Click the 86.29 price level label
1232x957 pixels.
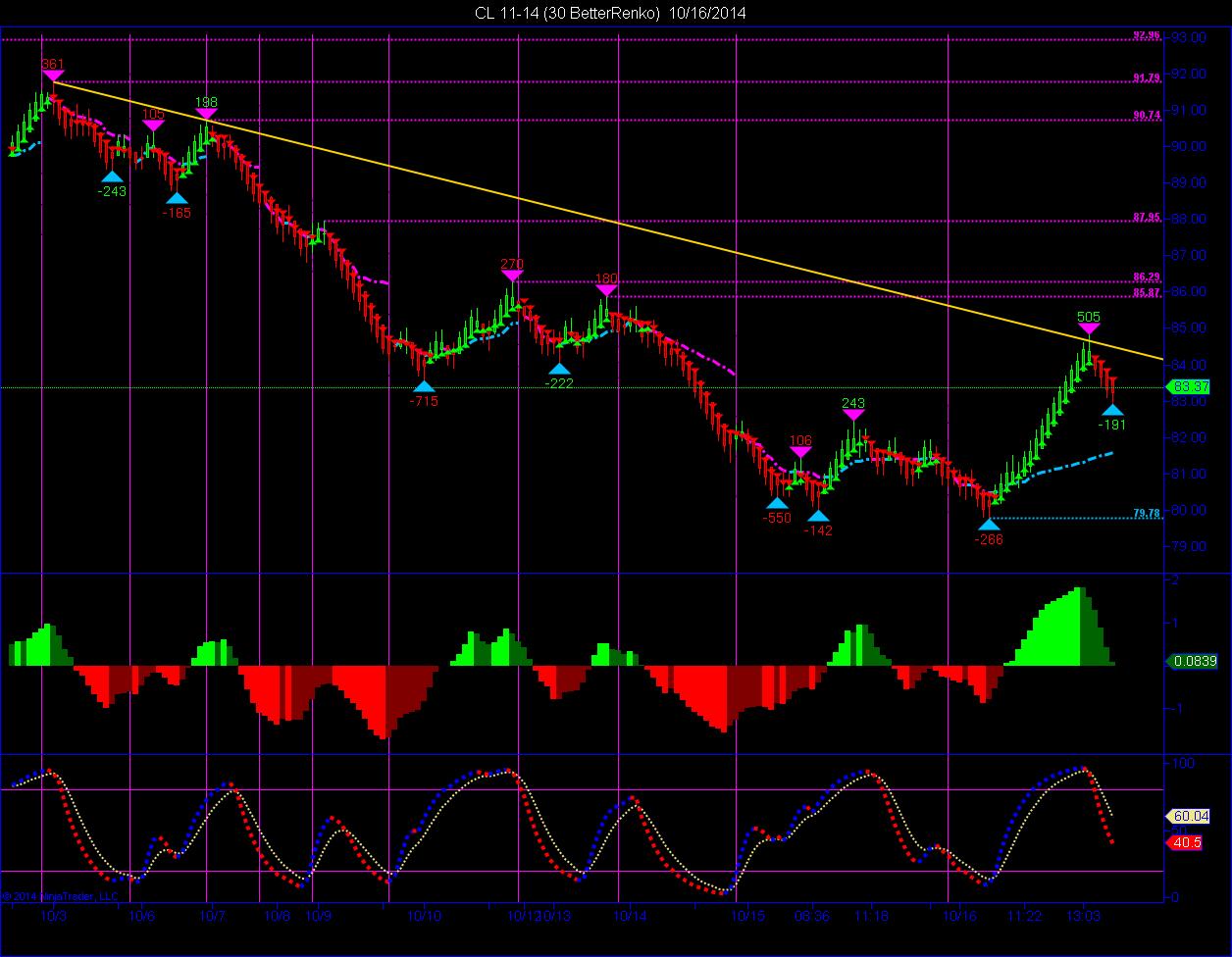point(1147,277)
